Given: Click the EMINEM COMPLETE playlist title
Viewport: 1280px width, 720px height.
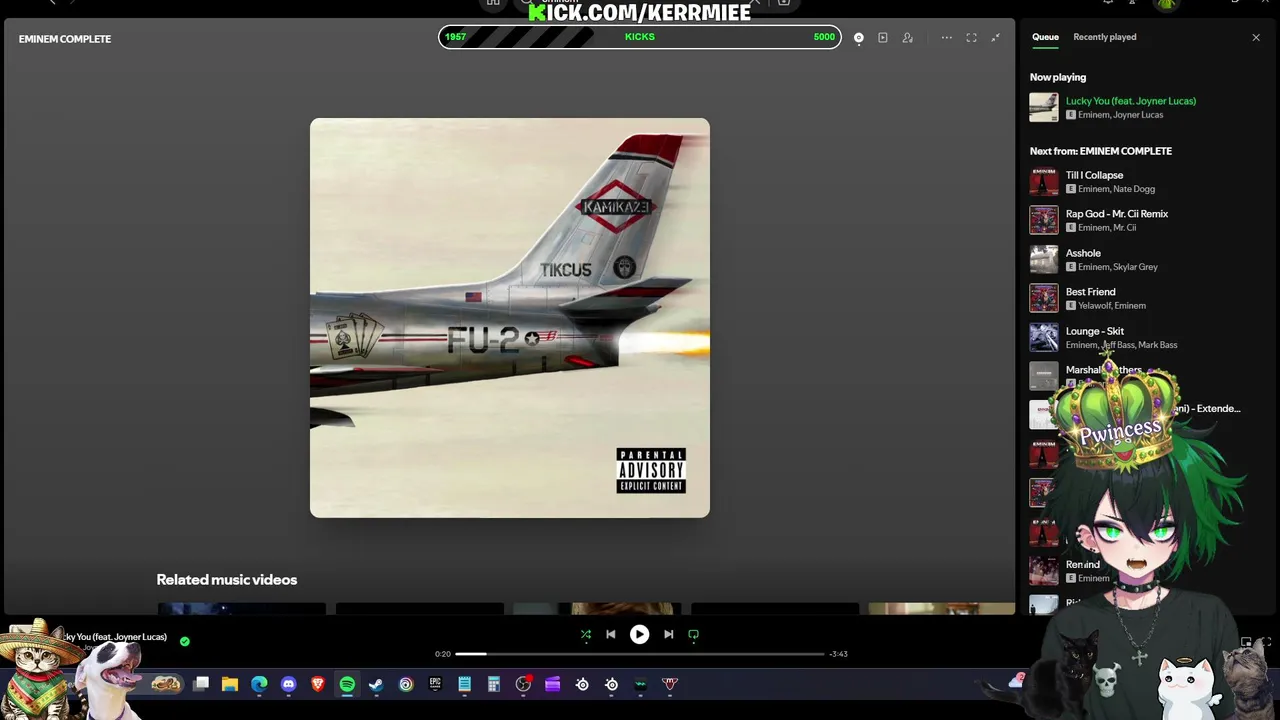Looking at the screenshot, I should pyautogui.click(x=65, y=39).
